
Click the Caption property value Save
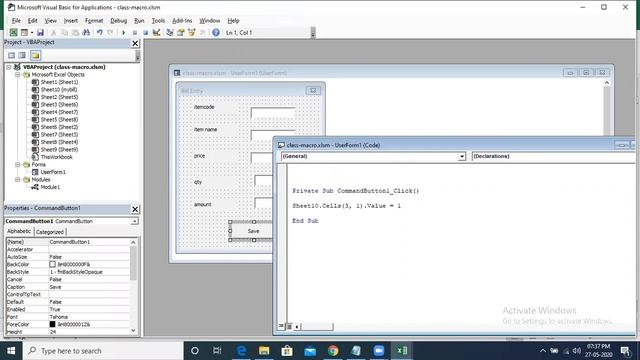tap(89, 287)
